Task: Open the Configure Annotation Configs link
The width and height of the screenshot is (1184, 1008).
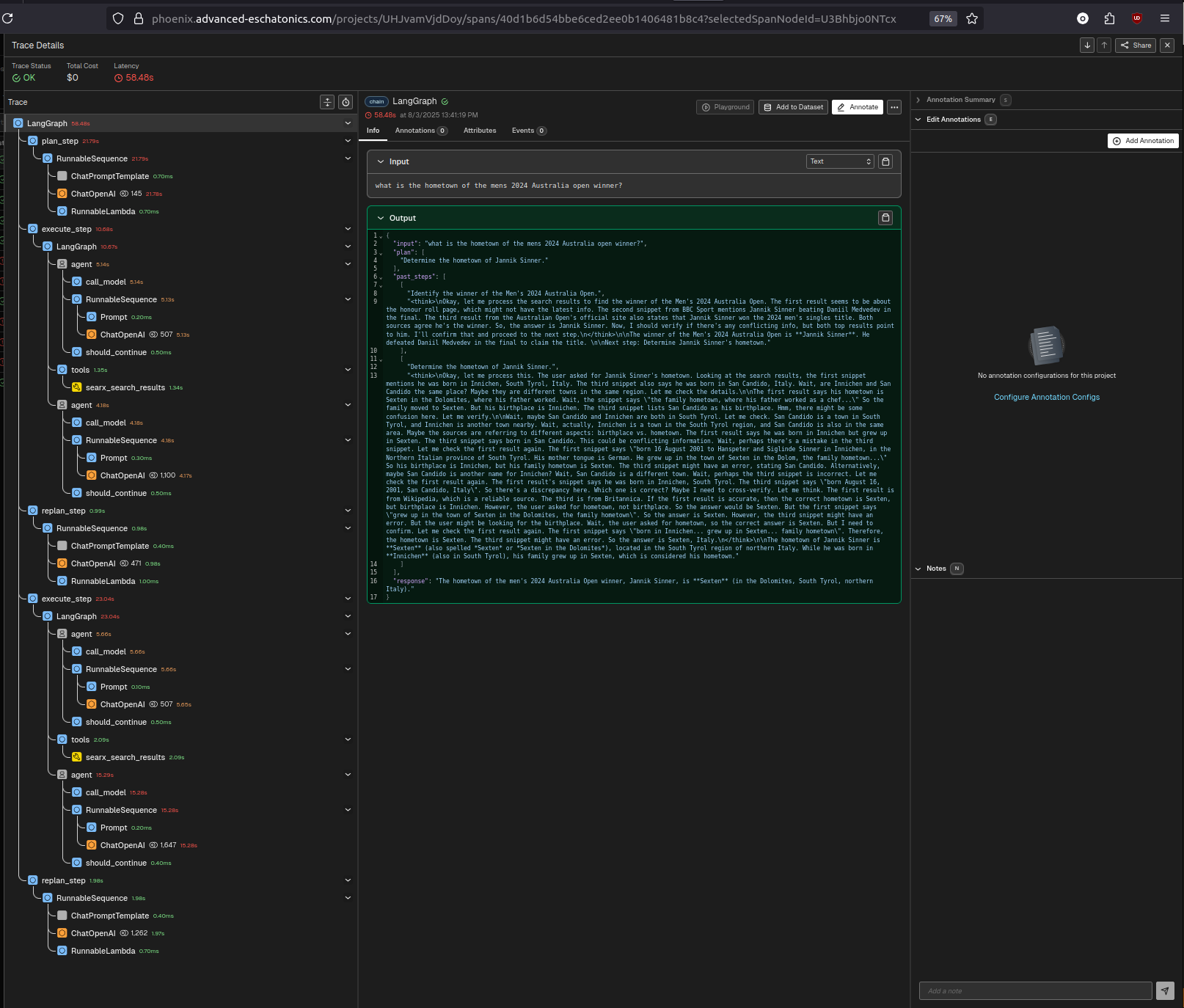Action: tap(1047, 397)
